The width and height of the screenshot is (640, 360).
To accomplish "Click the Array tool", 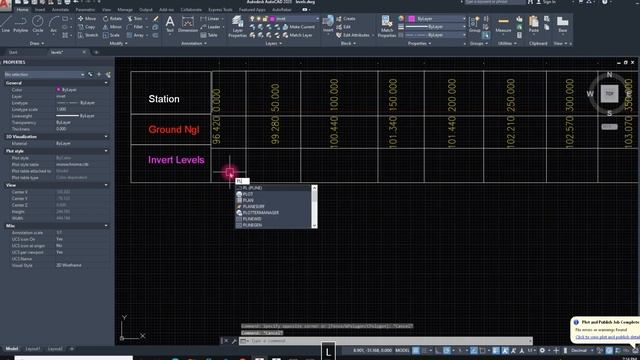I will point(136,35).
